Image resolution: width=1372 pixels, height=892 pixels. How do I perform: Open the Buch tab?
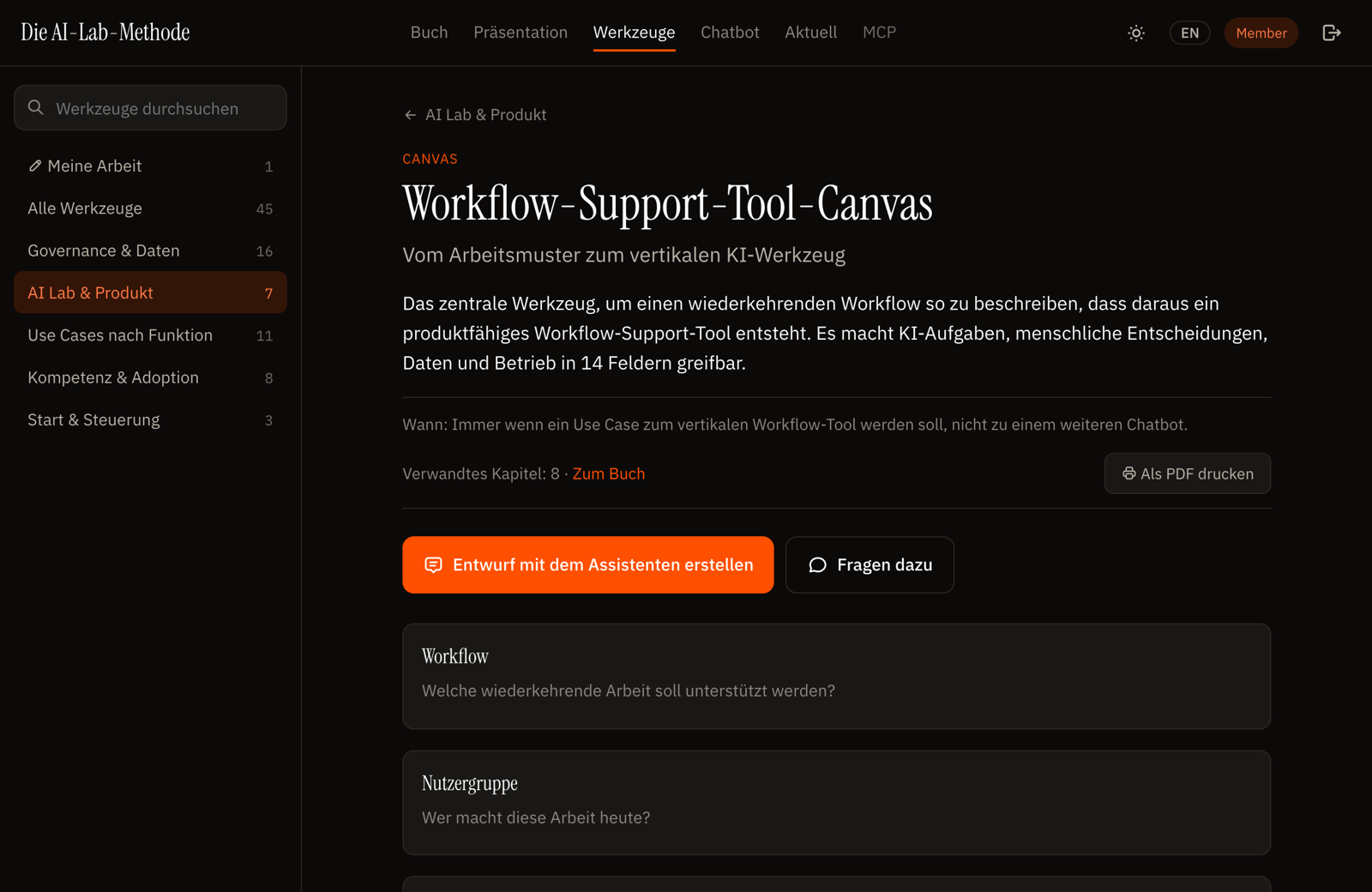click(429, 33)
